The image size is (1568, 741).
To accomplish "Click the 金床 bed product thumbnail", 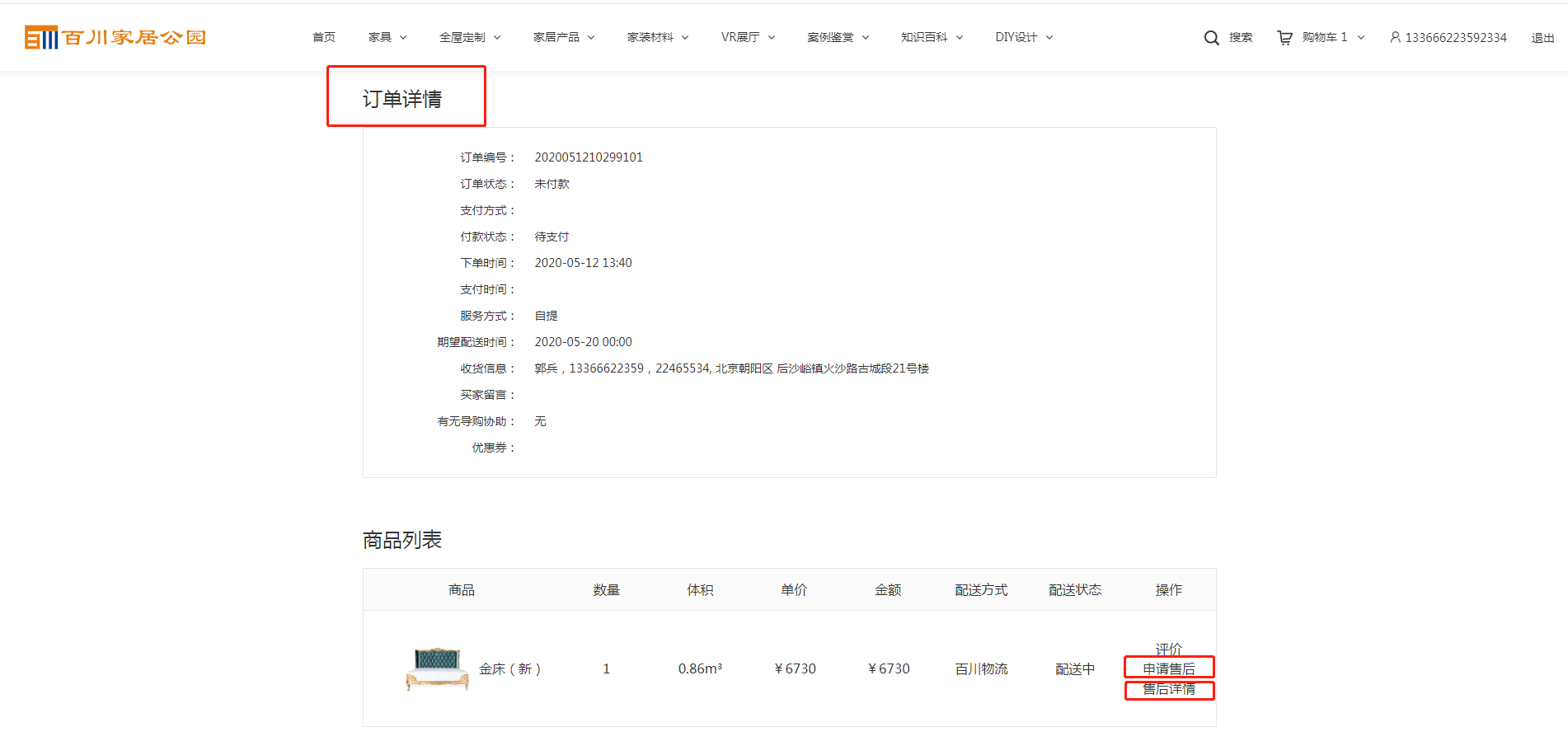I will [437, 668].
